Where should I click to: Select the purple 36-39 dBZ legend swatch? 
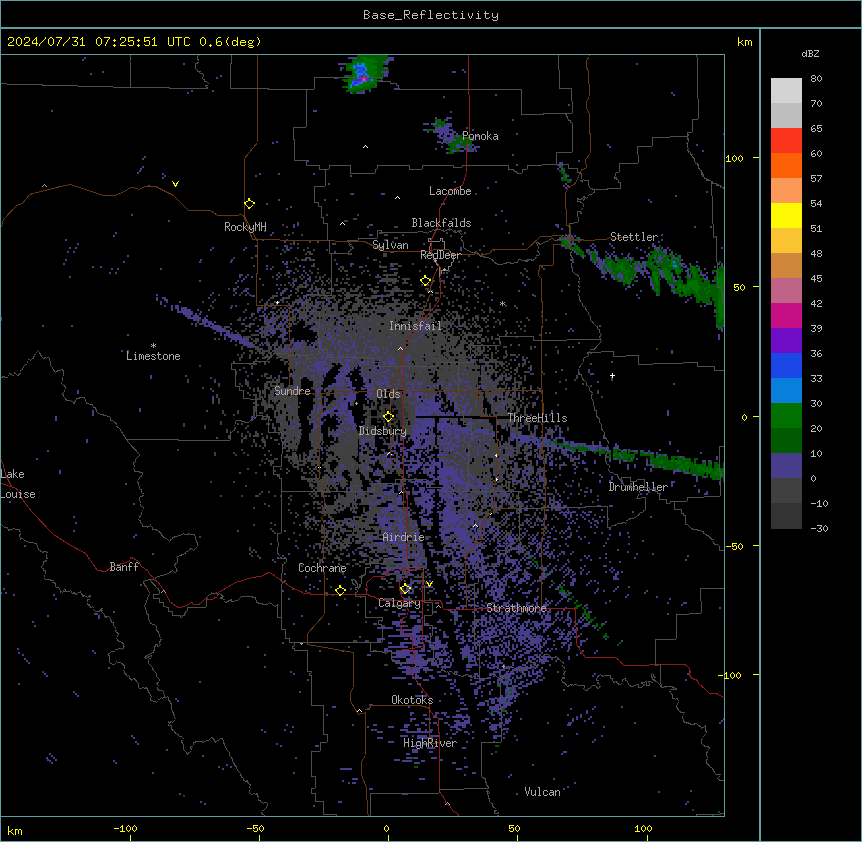(786, 340)
